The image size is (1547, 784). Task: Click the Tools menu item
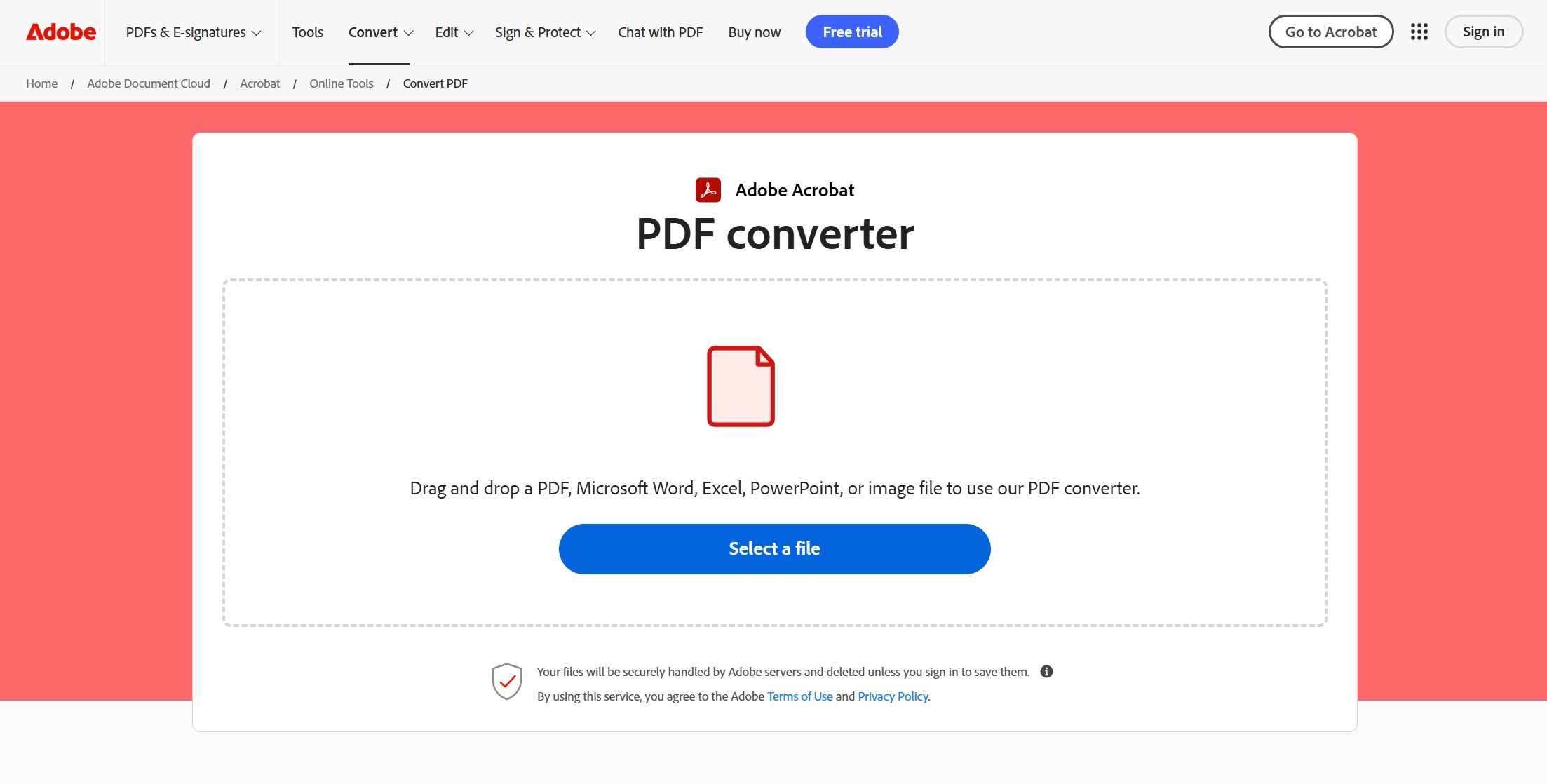[x=307, y=31]
